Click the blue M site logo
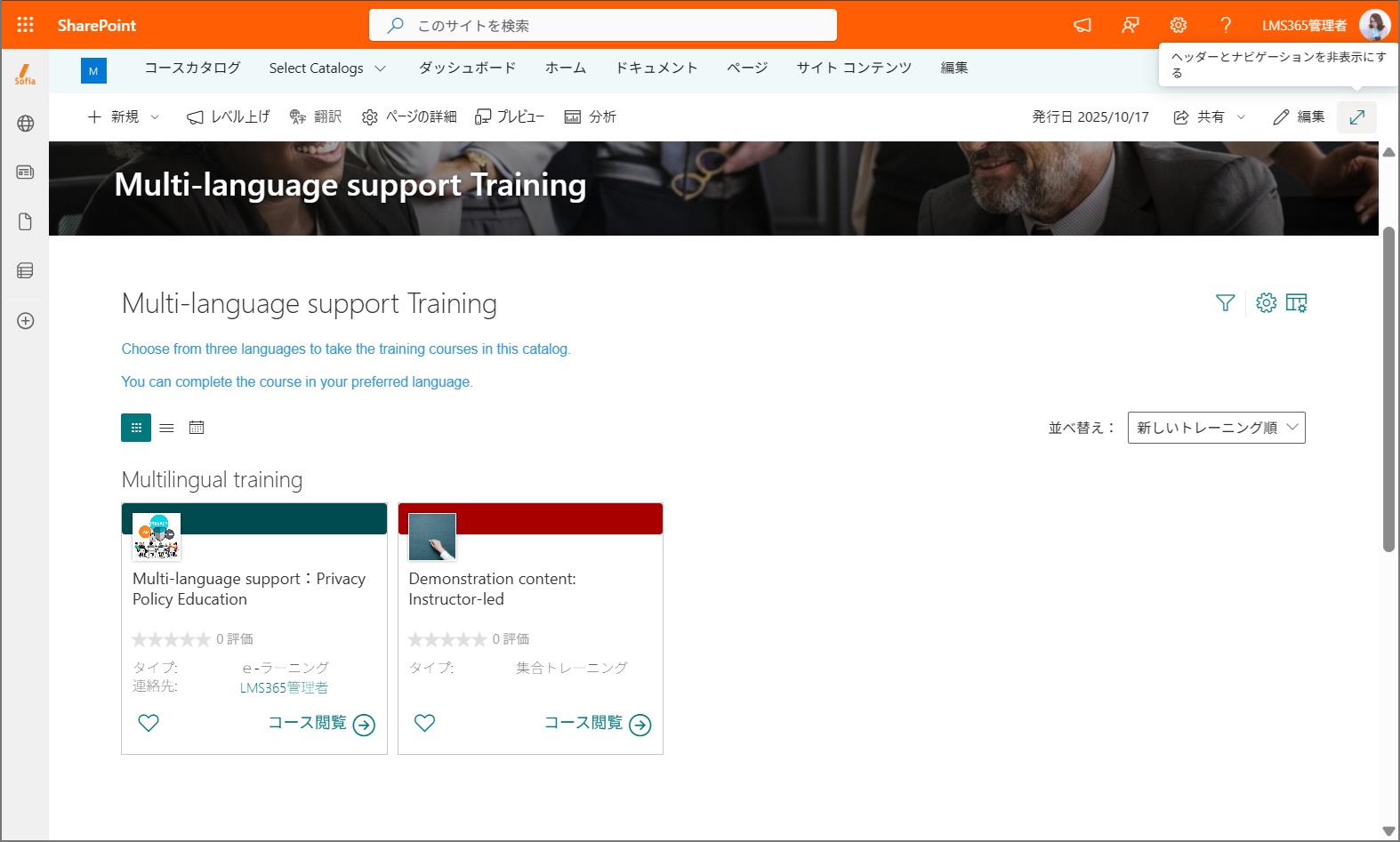Viewport: 1400px width, 842px height. 93,70
